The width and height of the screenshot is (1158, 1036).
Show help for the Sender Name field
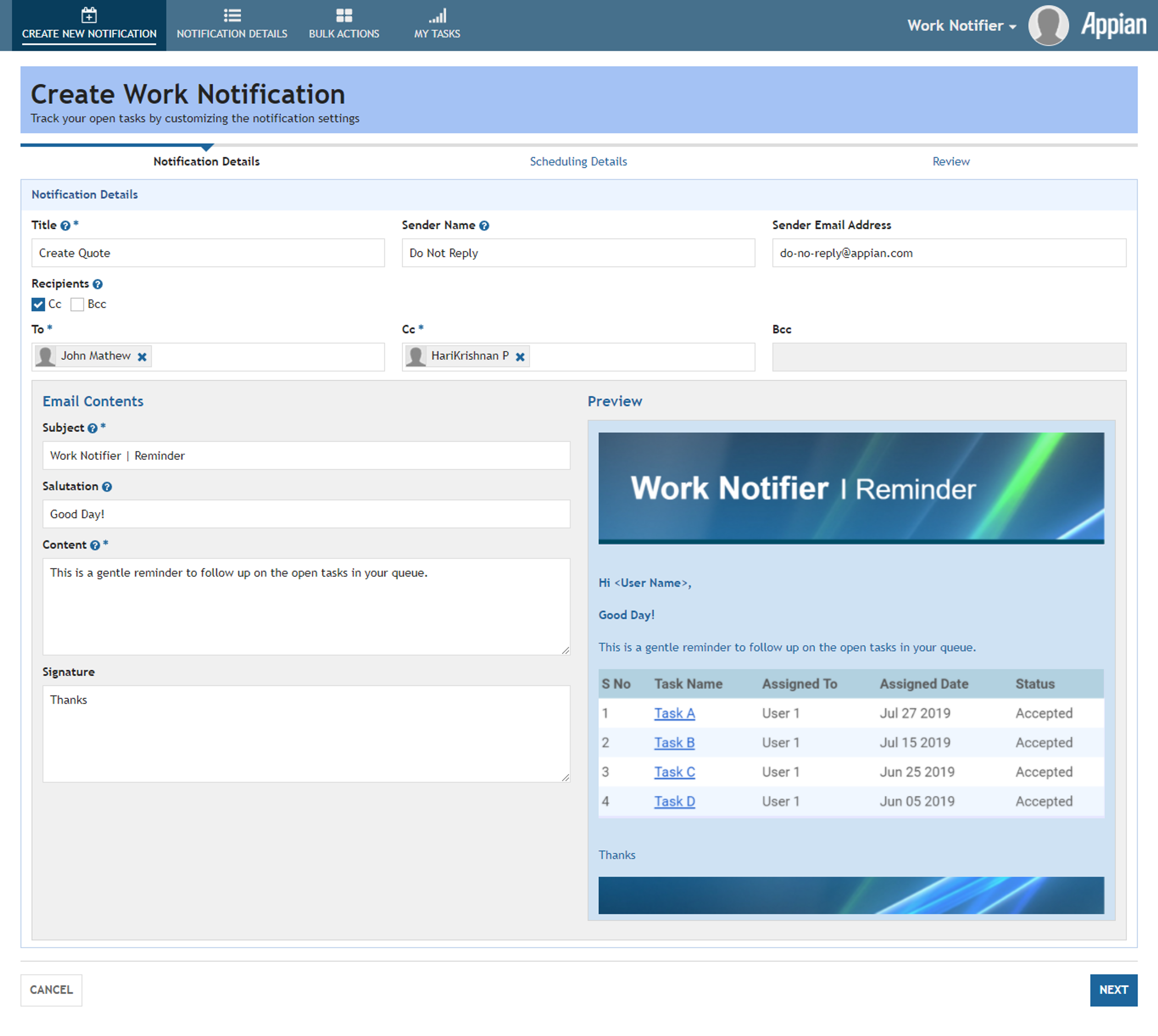[x=484, y=225]
